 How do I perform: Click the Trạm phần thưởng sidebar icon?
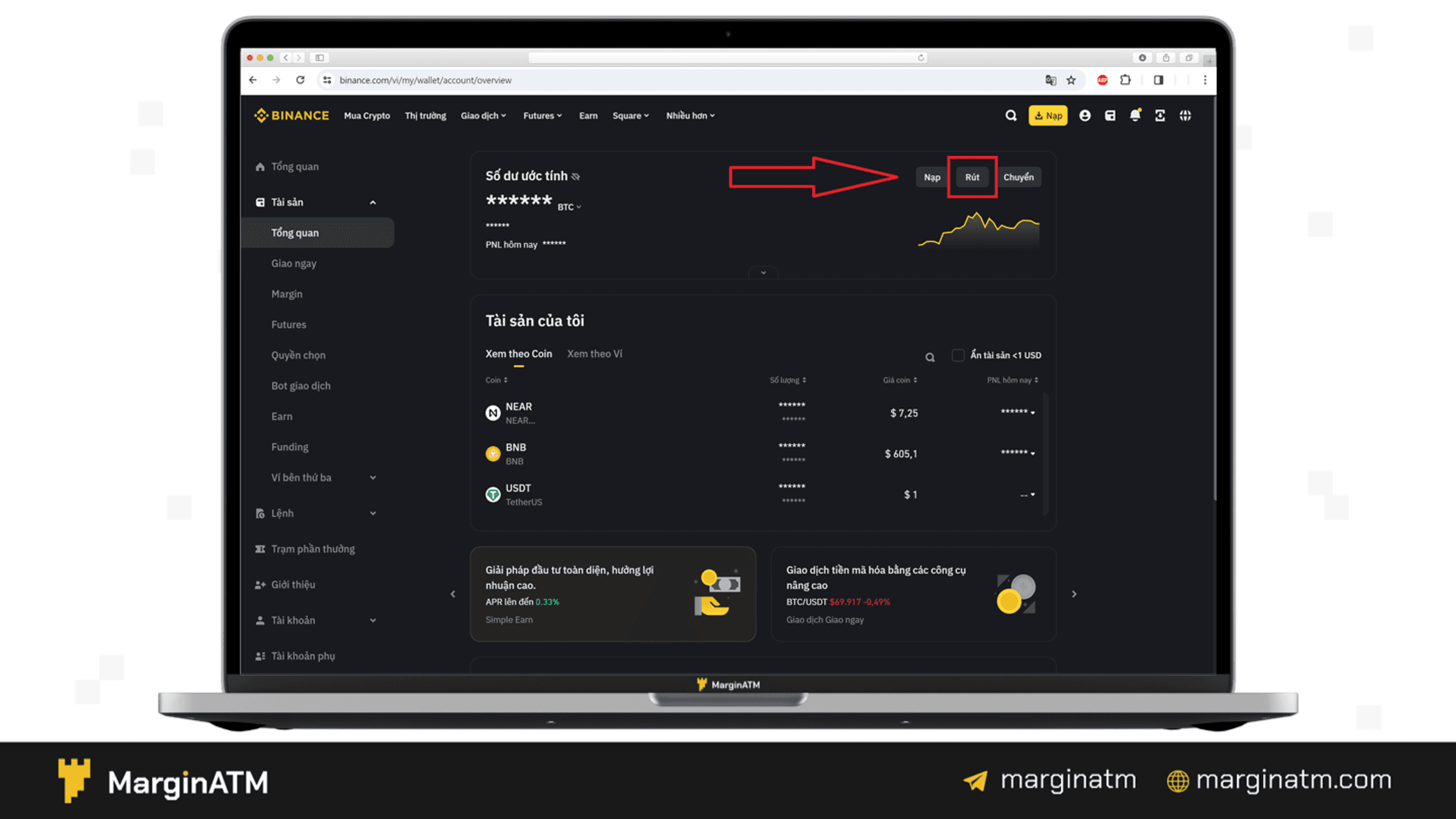260,549
